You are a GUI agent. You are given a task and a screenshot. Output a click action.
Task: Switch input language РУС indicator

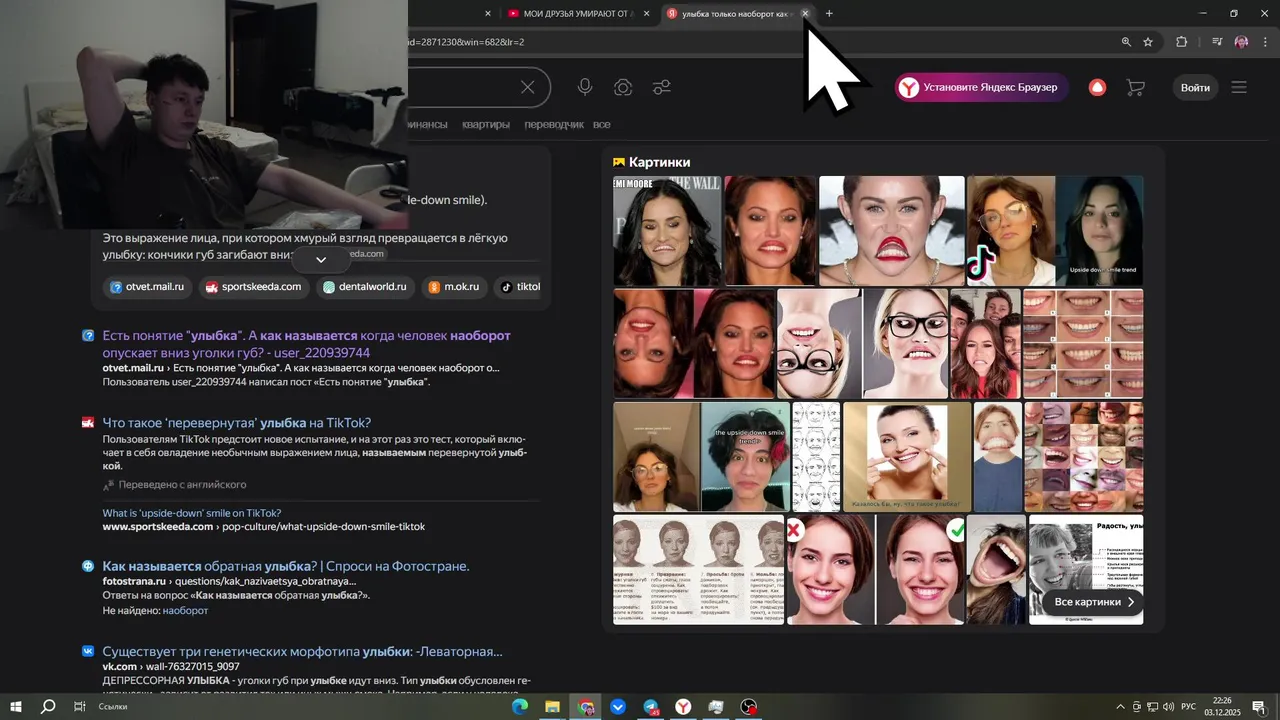(x=1189, y=706)
